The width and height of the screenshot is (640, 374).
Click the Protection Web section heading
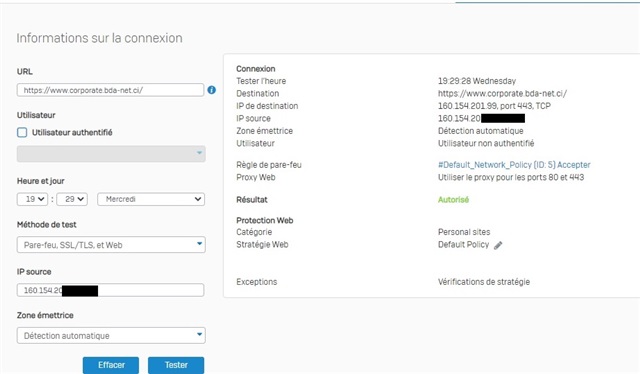[x=264, y=220]
